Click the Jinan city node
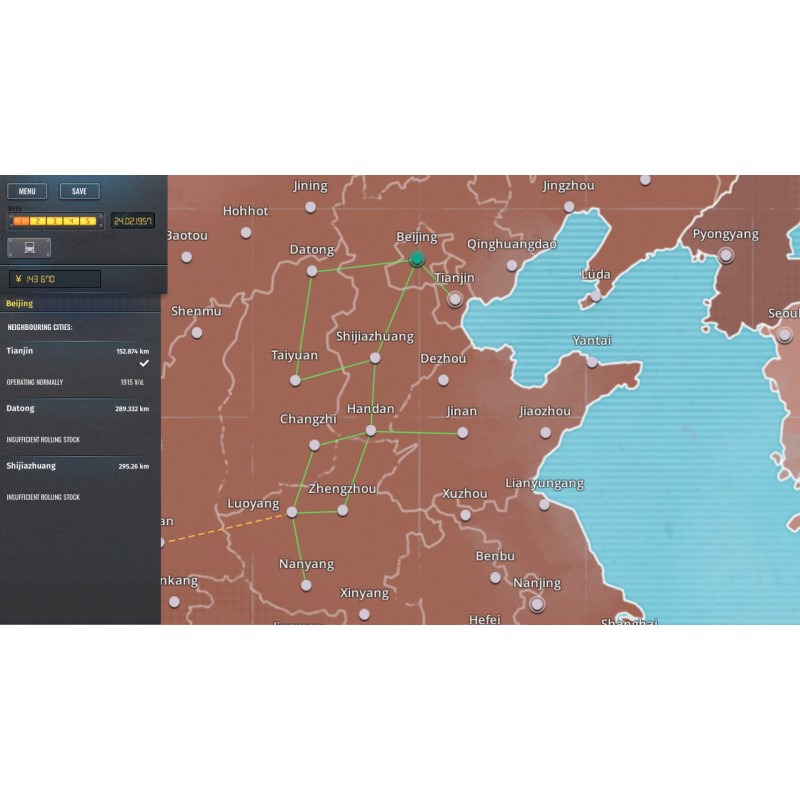 [x=462, y=432]
